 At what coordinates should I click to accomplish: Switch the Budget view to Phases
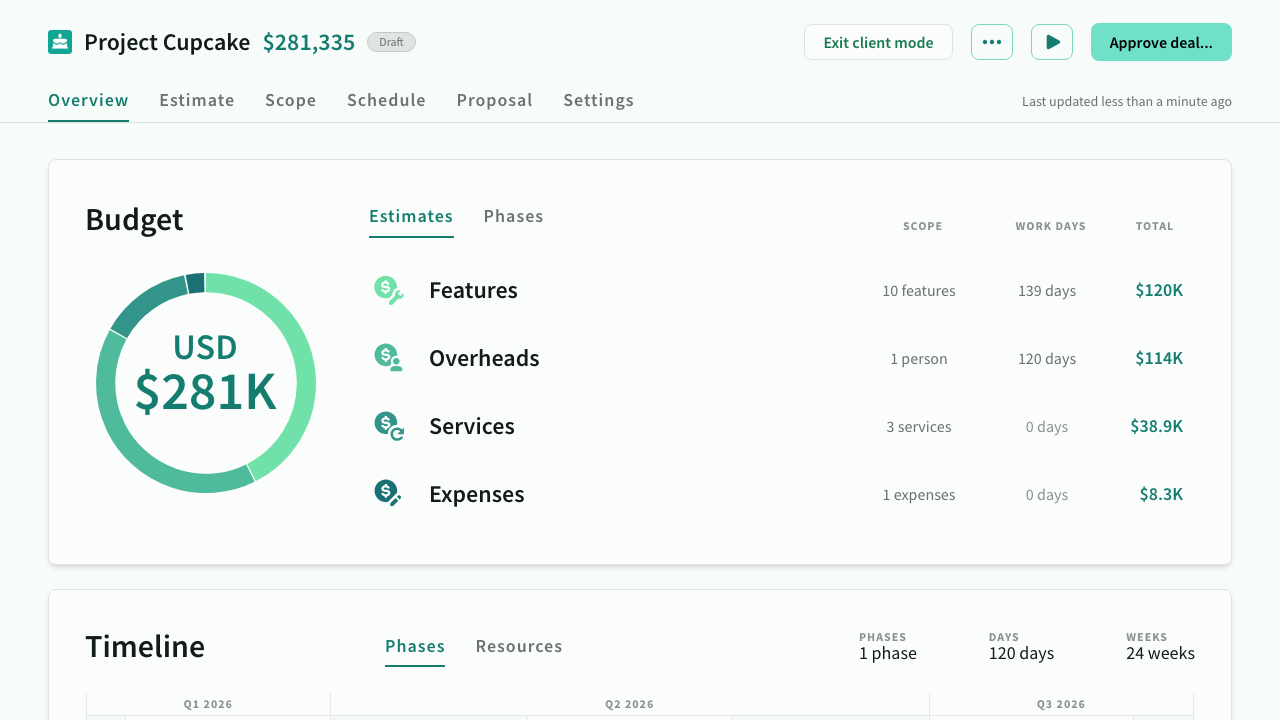[513, 216]
